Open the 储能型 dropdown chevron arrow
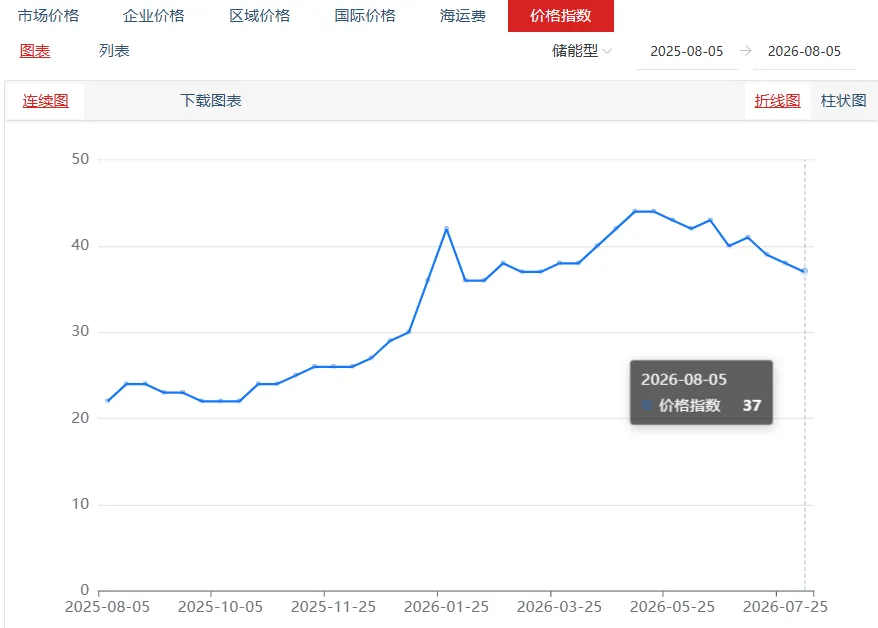 (607, 51)
